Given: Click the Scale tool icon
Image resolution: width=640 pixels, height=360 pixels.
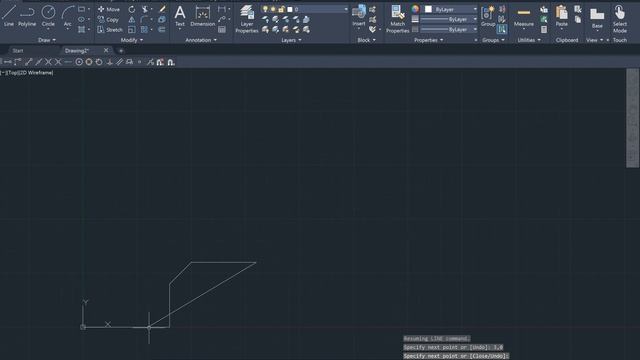Looking at the screenshot, I should pos(131,29).
